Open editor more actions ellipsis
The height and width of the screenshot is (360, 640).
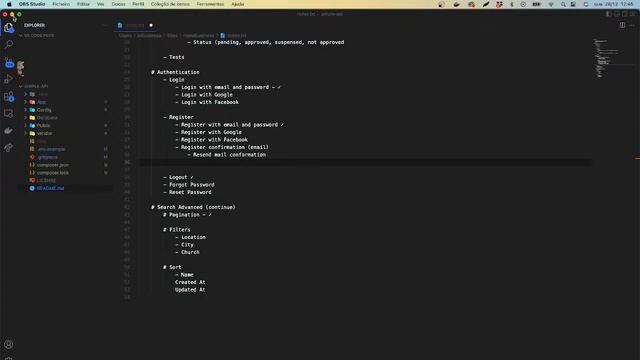[x=632, y=25]
